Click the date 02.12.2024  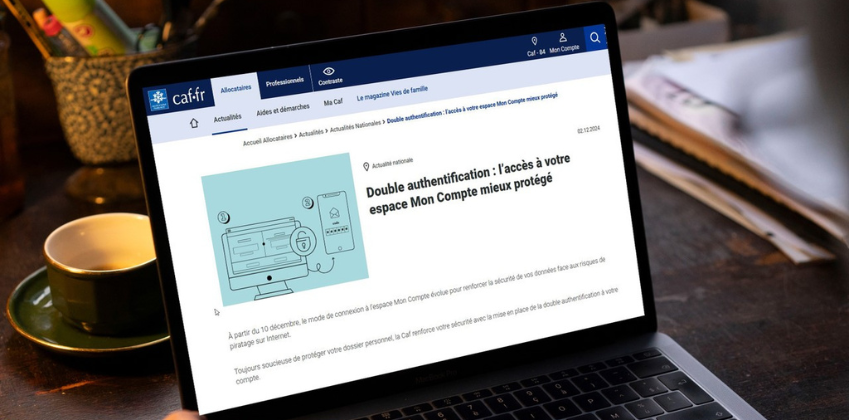click(589, 129)
